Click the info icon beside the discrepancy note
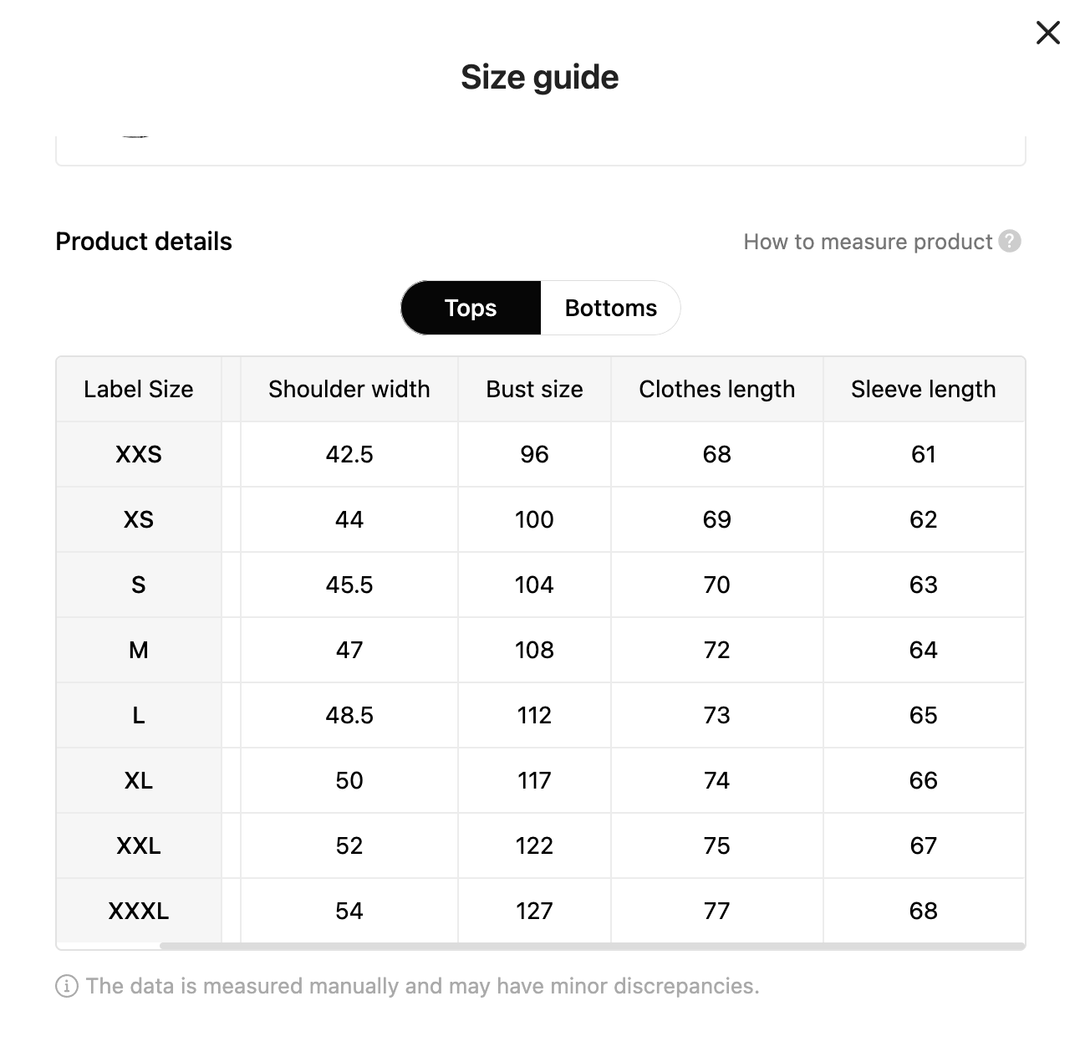1080x1047 pixels. [x=67, y=986]
